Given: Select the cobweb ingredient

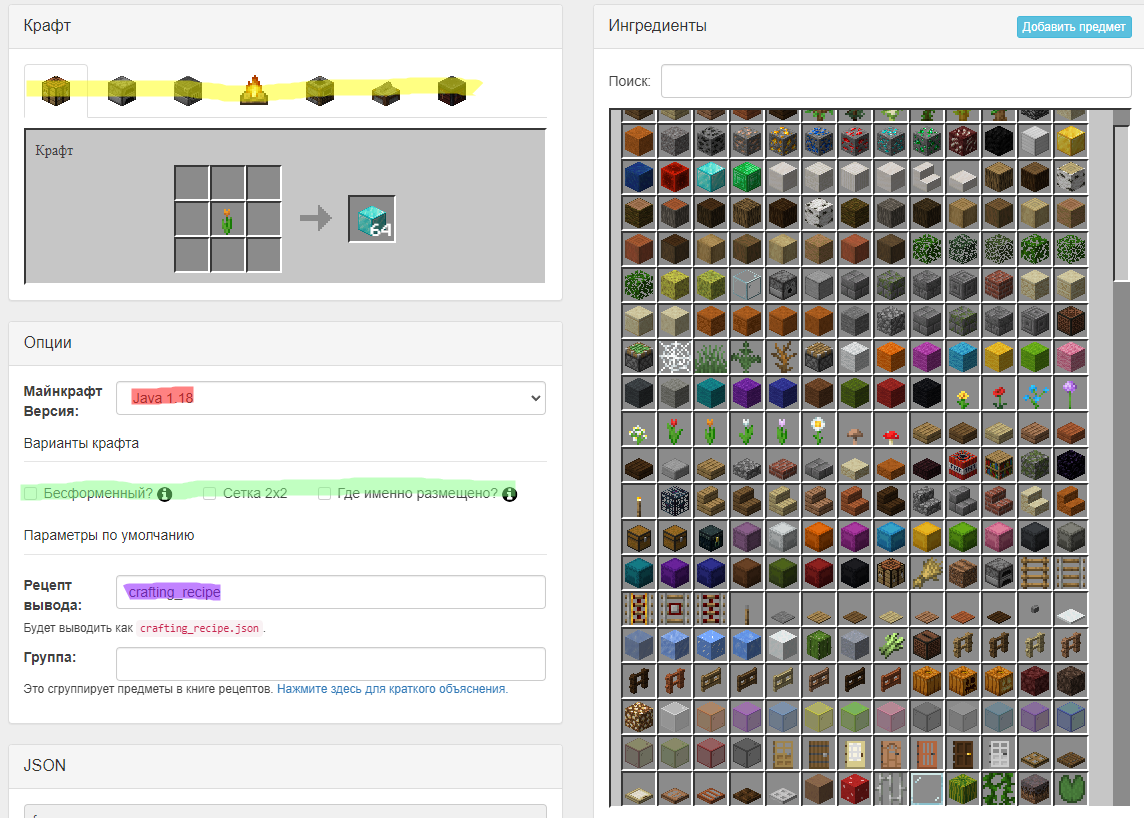Looking at the screenshot, I should point(675,357).
